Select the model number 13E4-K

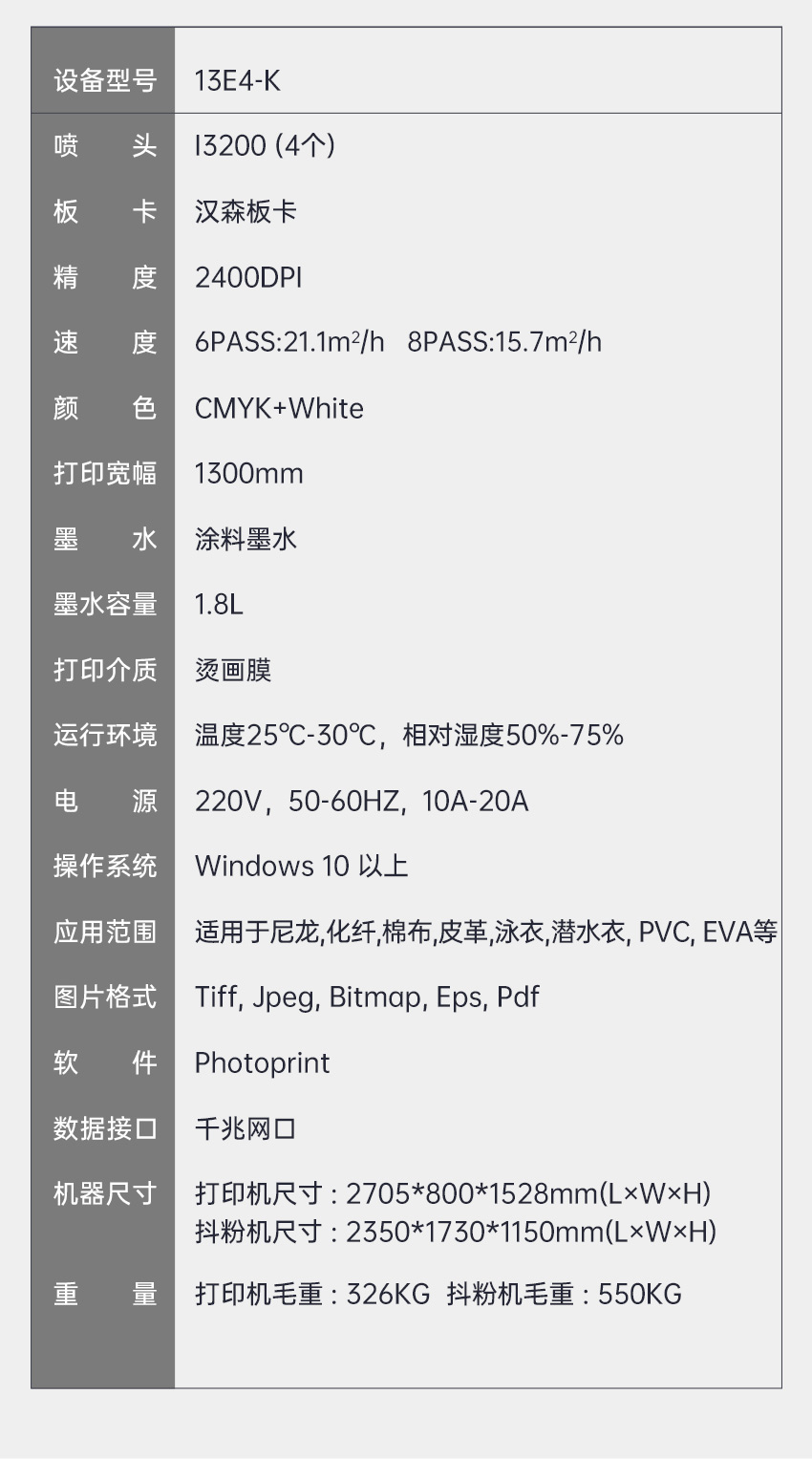pos(237,81)
